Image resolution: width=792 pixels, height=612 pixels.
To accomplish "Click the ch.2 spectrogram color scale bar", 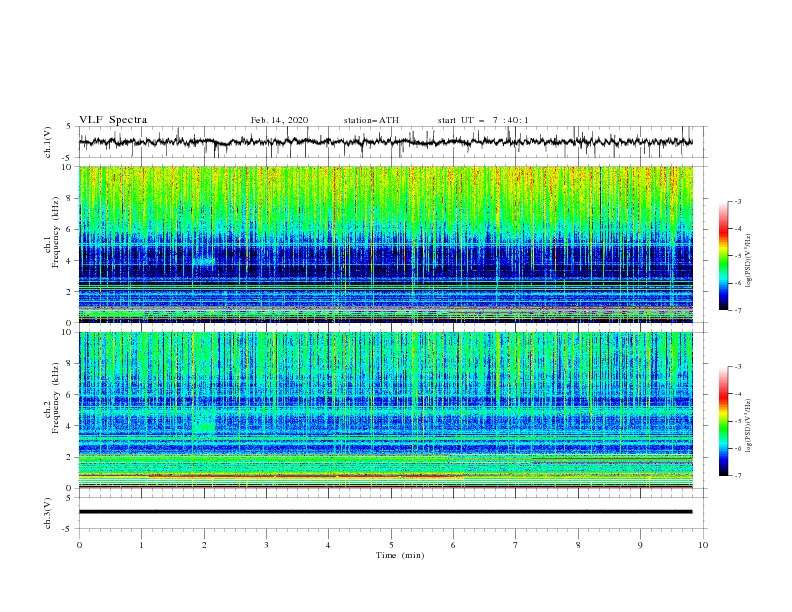I will [723, 421].
